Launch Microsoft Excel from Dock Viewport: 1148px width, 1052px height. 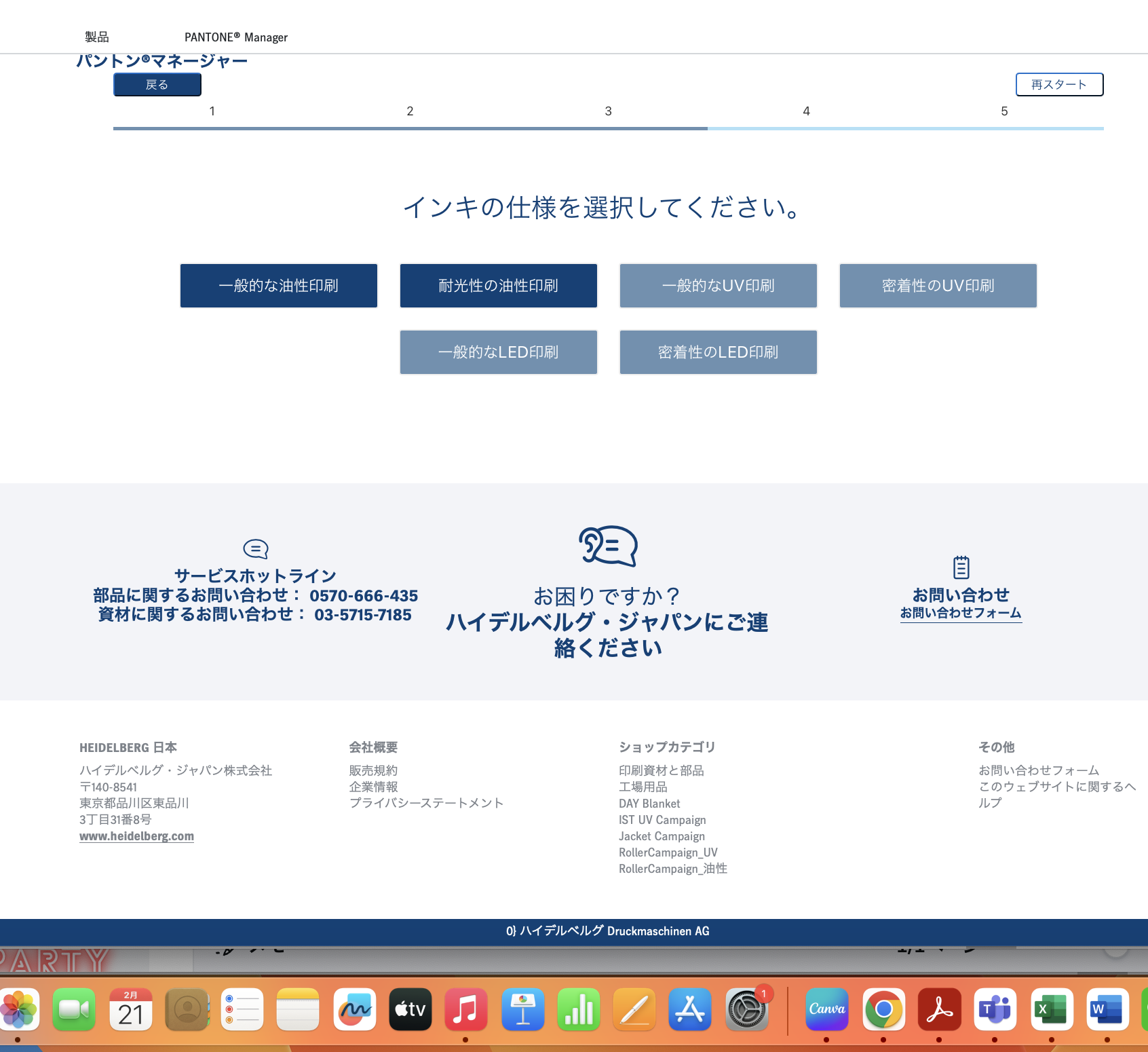click(1052, 1009)
